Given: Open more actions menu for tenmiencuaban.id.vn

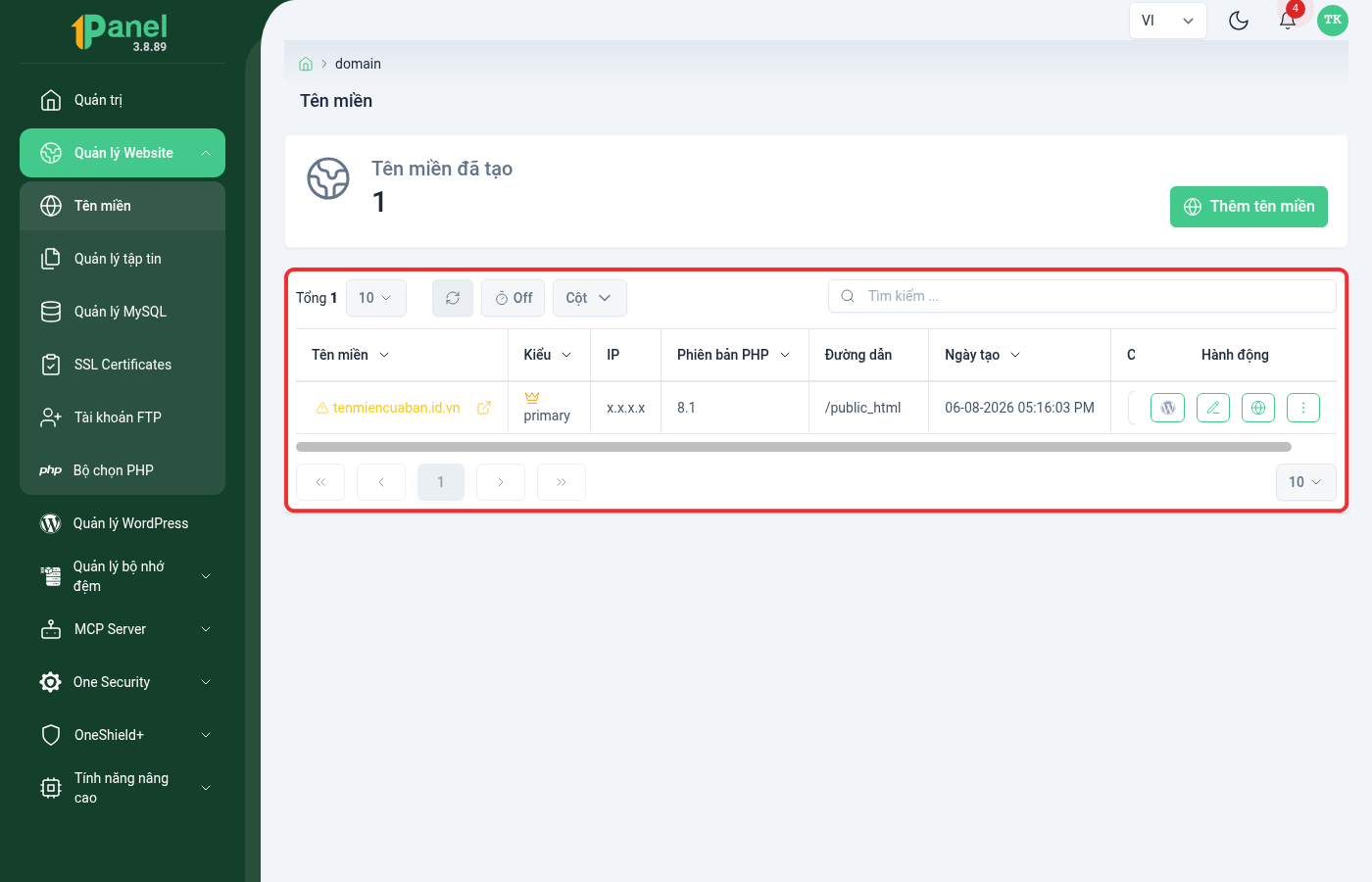Looking at the screenshot, I should (1303, 408).
